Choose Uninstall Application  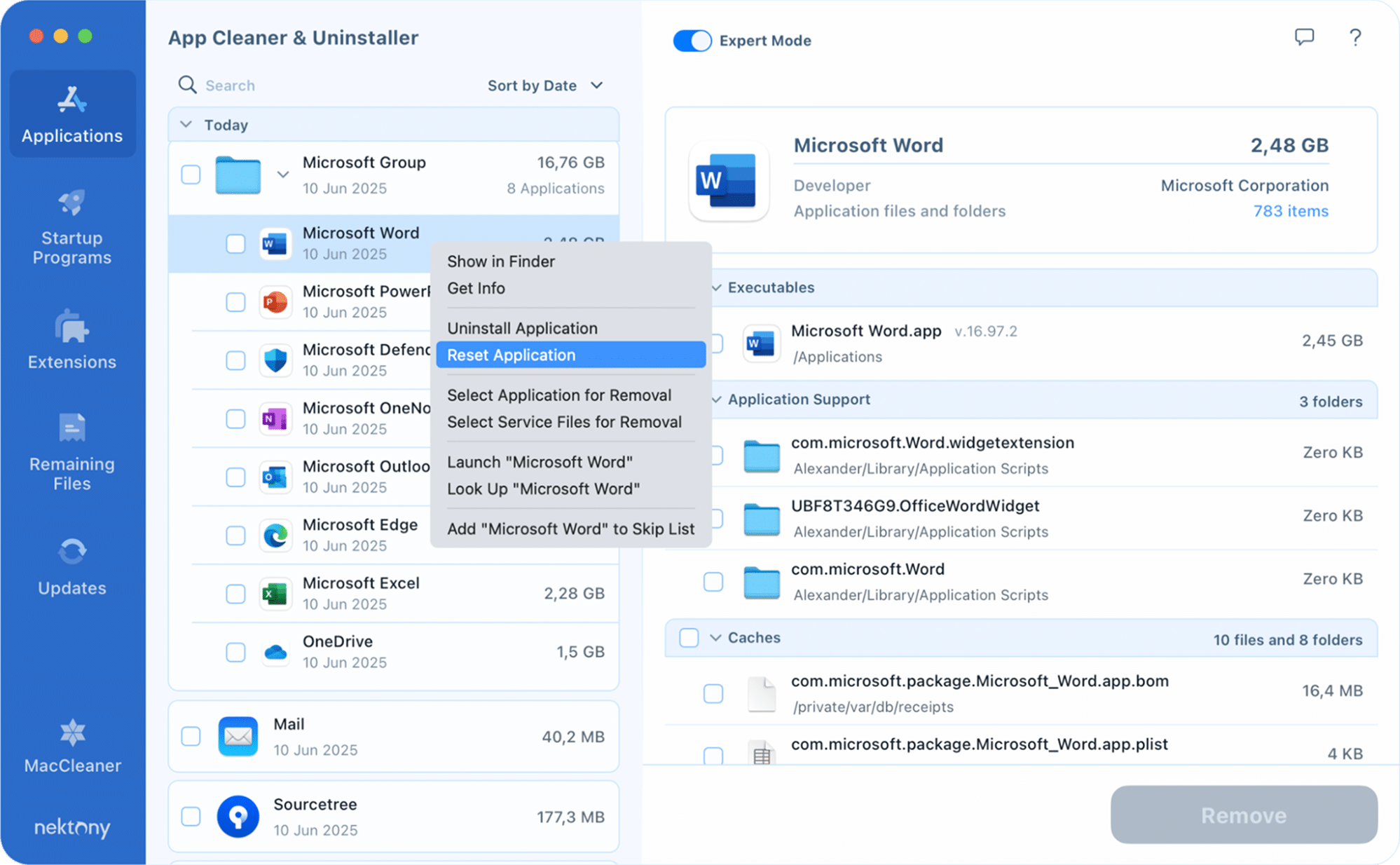point(570,328)
